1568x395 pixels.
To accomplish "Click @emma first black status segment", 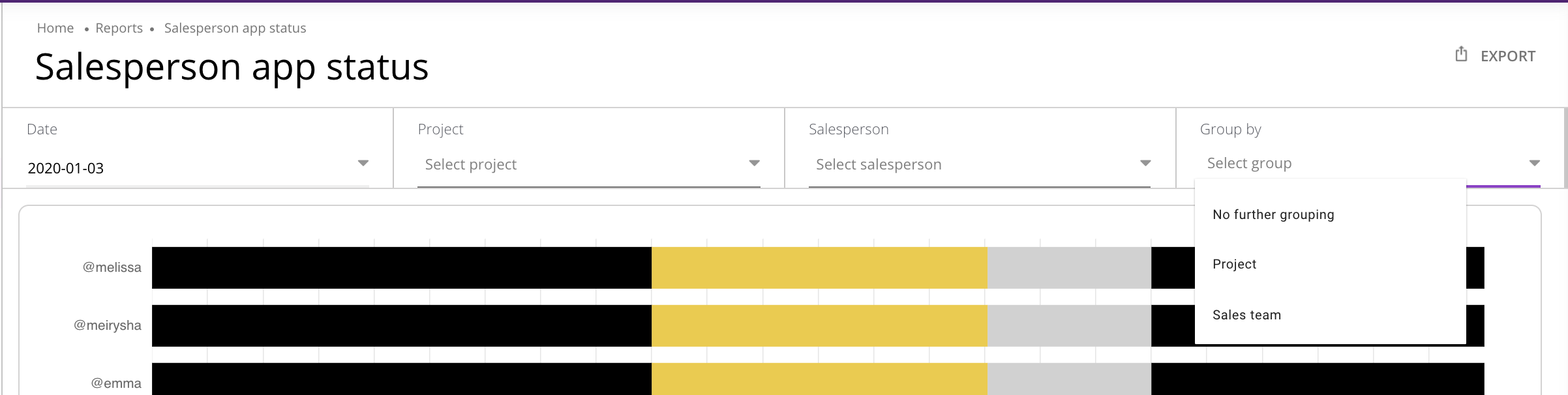I will click(x=402, y=379).
